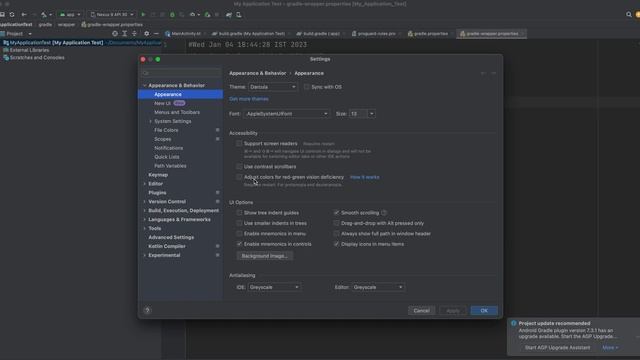Start debugging with the green bug icon
Screen dimensions: 640x360
pos(172,15)
